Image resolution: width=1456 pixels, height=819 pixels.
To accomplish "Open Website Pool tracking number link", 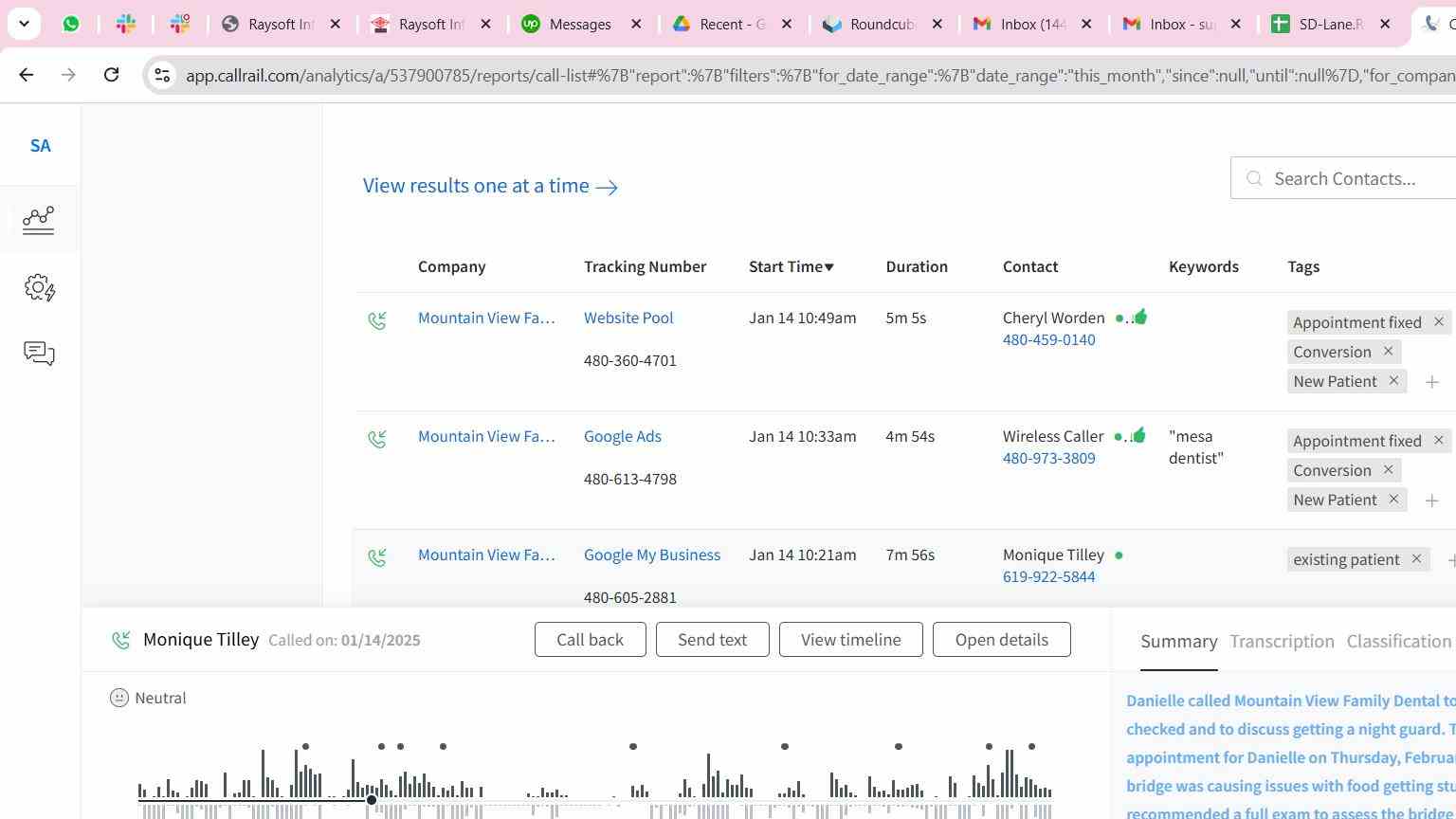I will click(628, 318).
